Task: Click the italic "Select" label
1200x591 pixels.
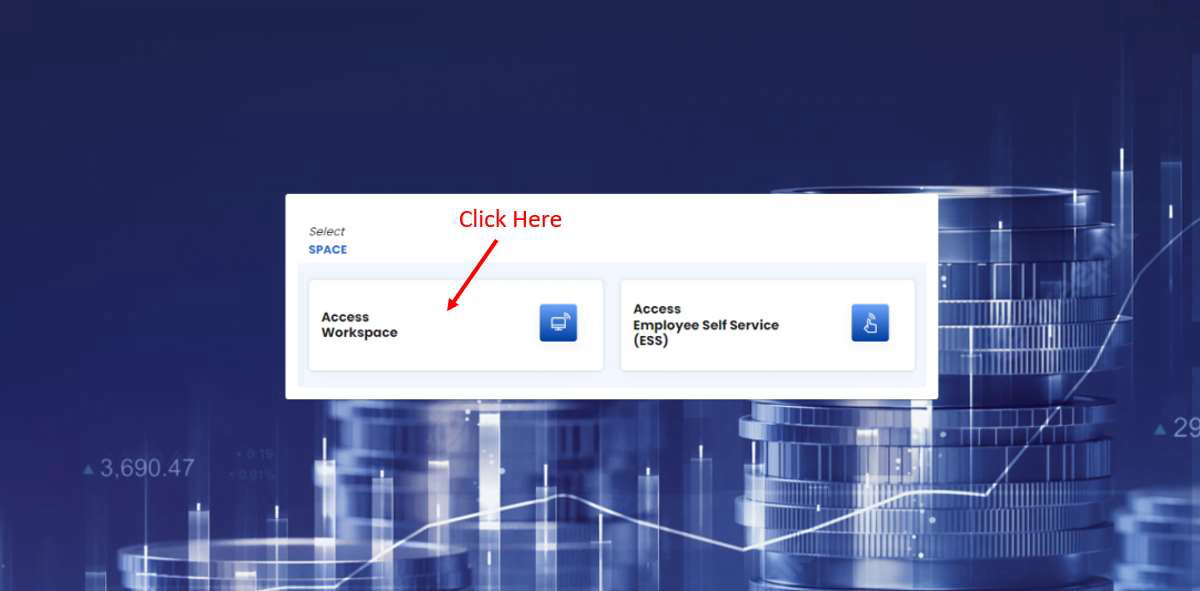Action: click(326, 232)
